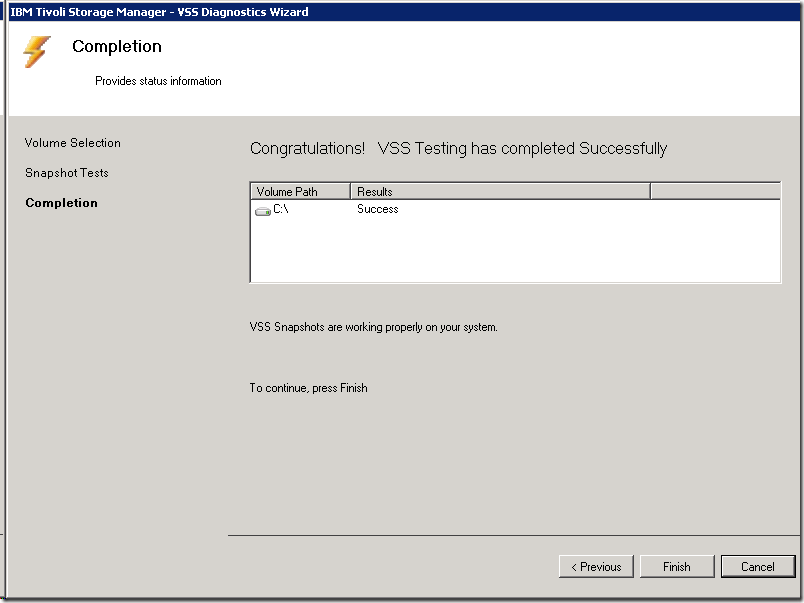Go back with the Previous button

[x=596, y=567]
